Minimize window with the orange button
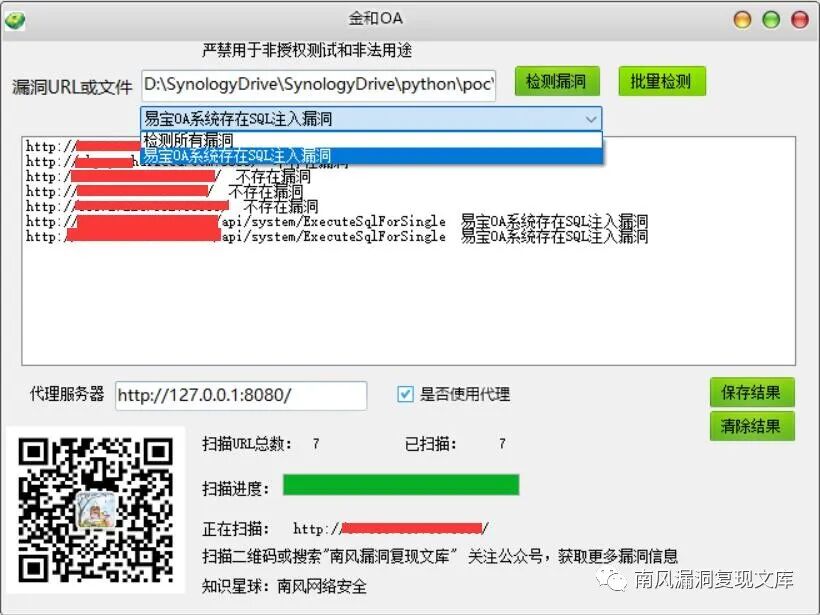820x615 pixels. click(743, 20)
